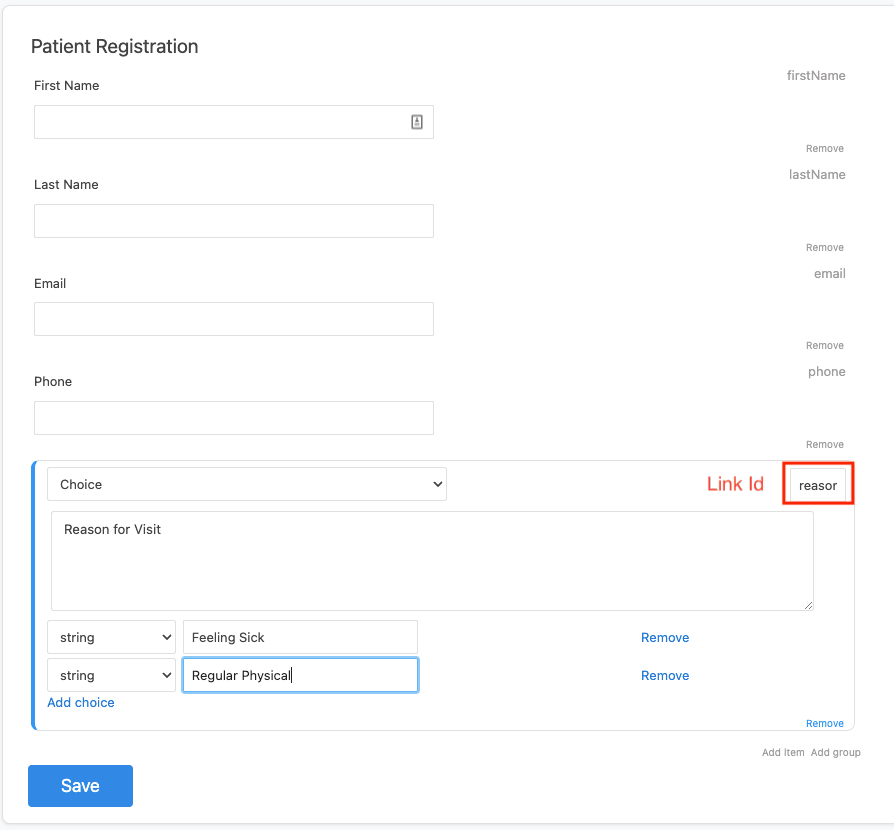Remove the lastName question item

[824, 247]
